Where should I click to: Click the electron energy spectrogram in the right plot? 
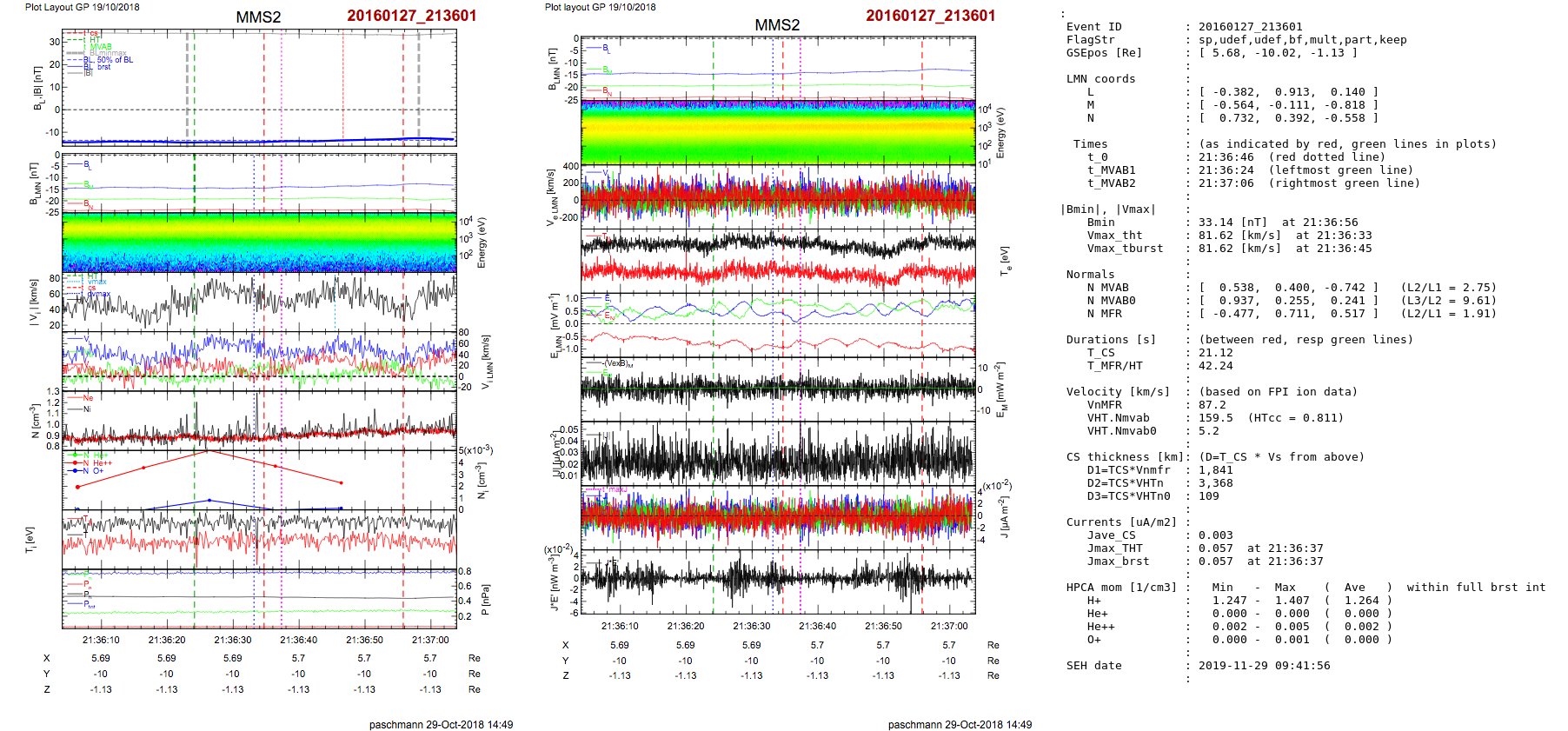coord(778,133)
